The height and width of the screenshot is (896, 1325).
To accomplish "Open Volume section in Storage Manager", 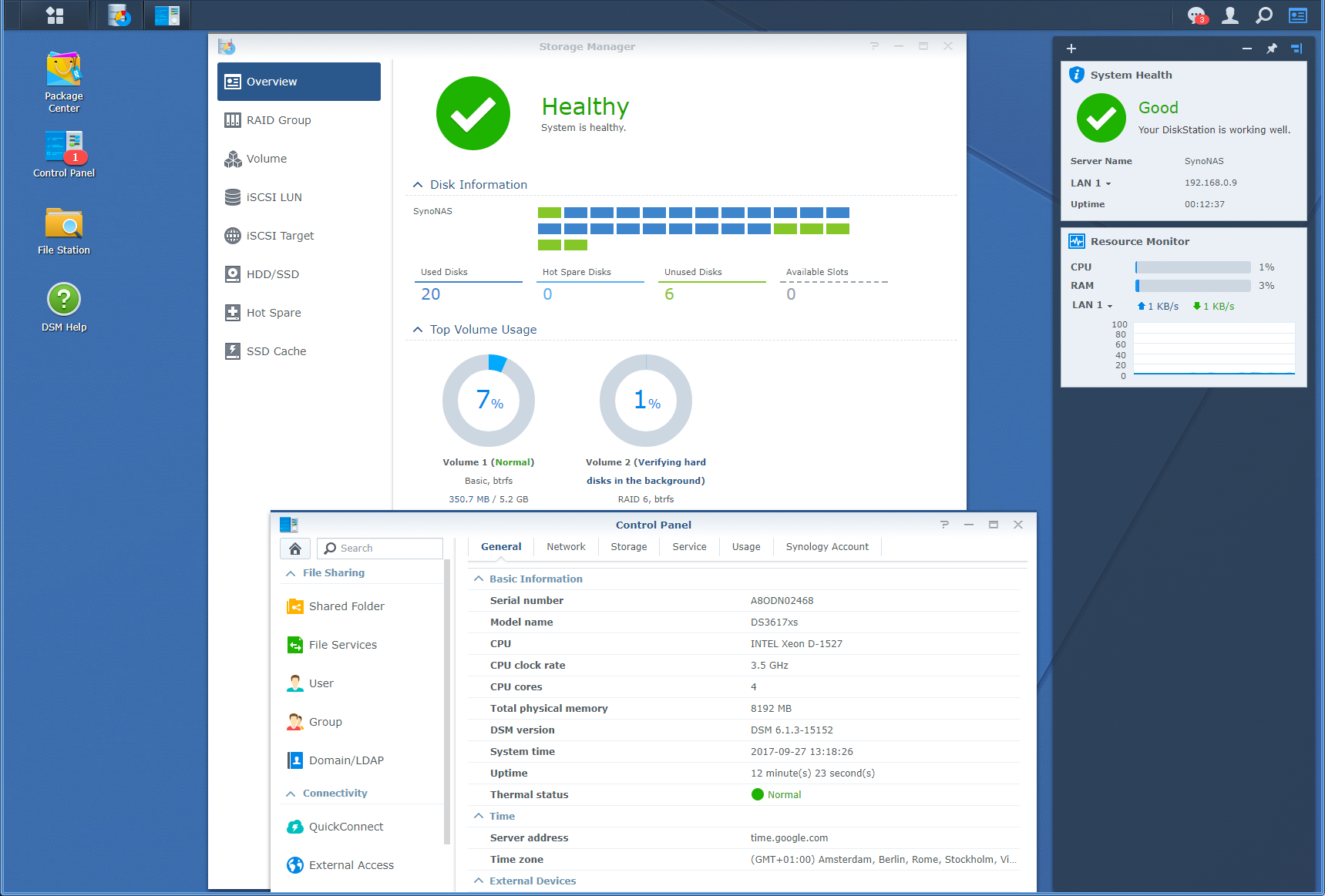I will 299,159.
